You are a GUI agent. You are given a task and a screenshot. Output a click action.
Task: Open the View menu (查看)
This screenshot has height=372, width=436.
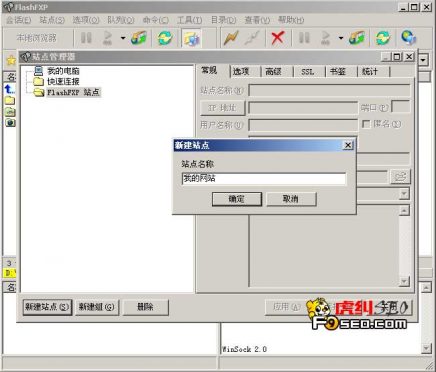[x=257, y=20]
